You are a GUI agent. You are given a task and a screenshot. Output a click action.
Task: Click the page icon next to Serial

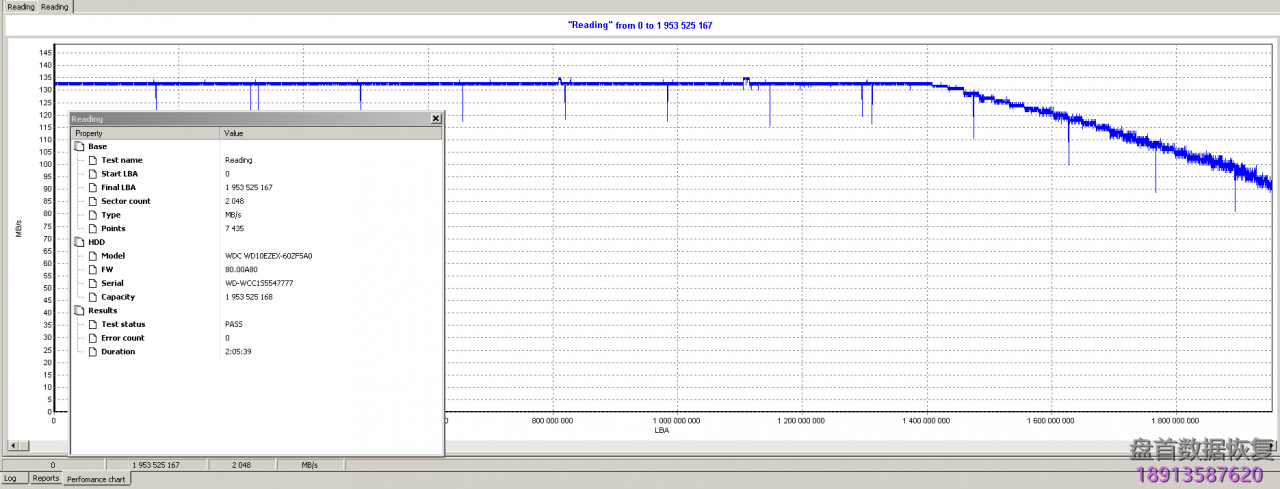coord(93,283)
